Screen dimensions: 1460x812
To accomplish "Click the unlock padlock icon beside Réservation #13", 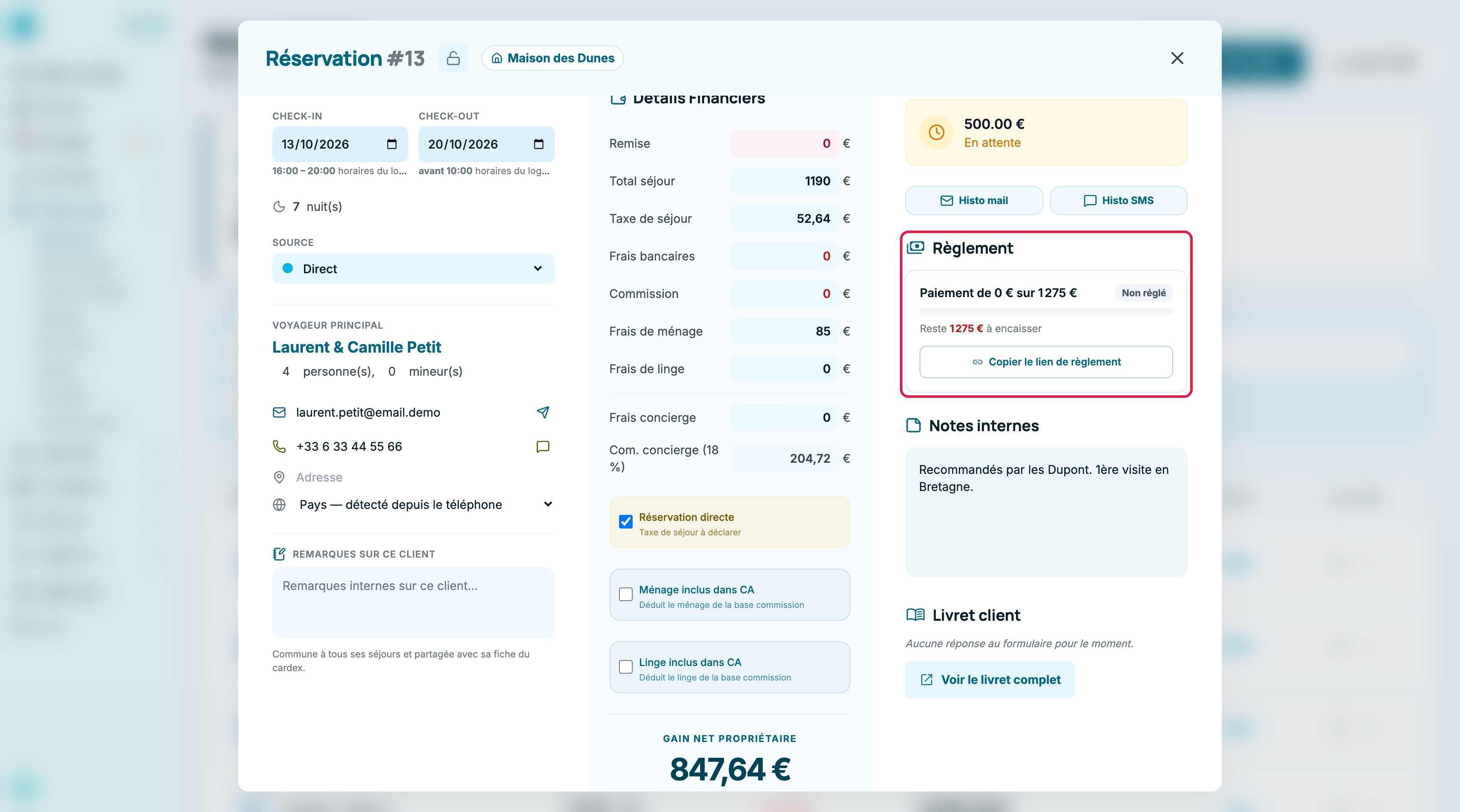I will point(453,58).
